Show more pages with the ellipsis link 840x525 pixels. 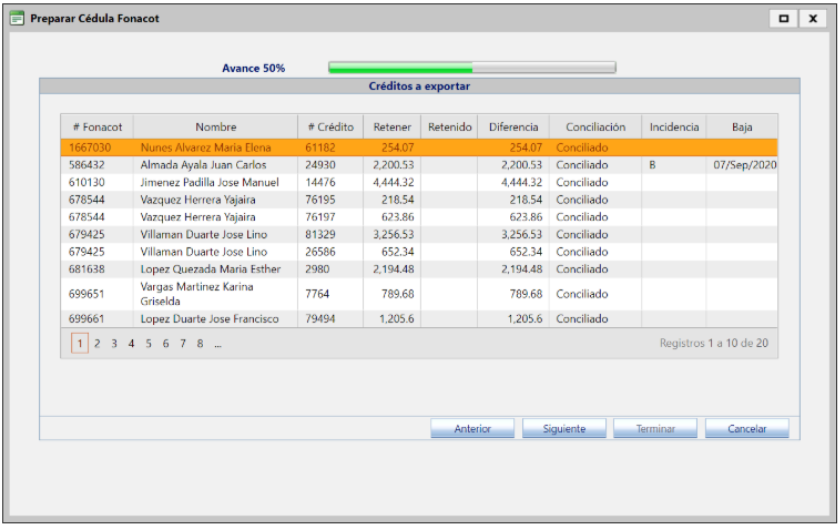coord(218,344)
